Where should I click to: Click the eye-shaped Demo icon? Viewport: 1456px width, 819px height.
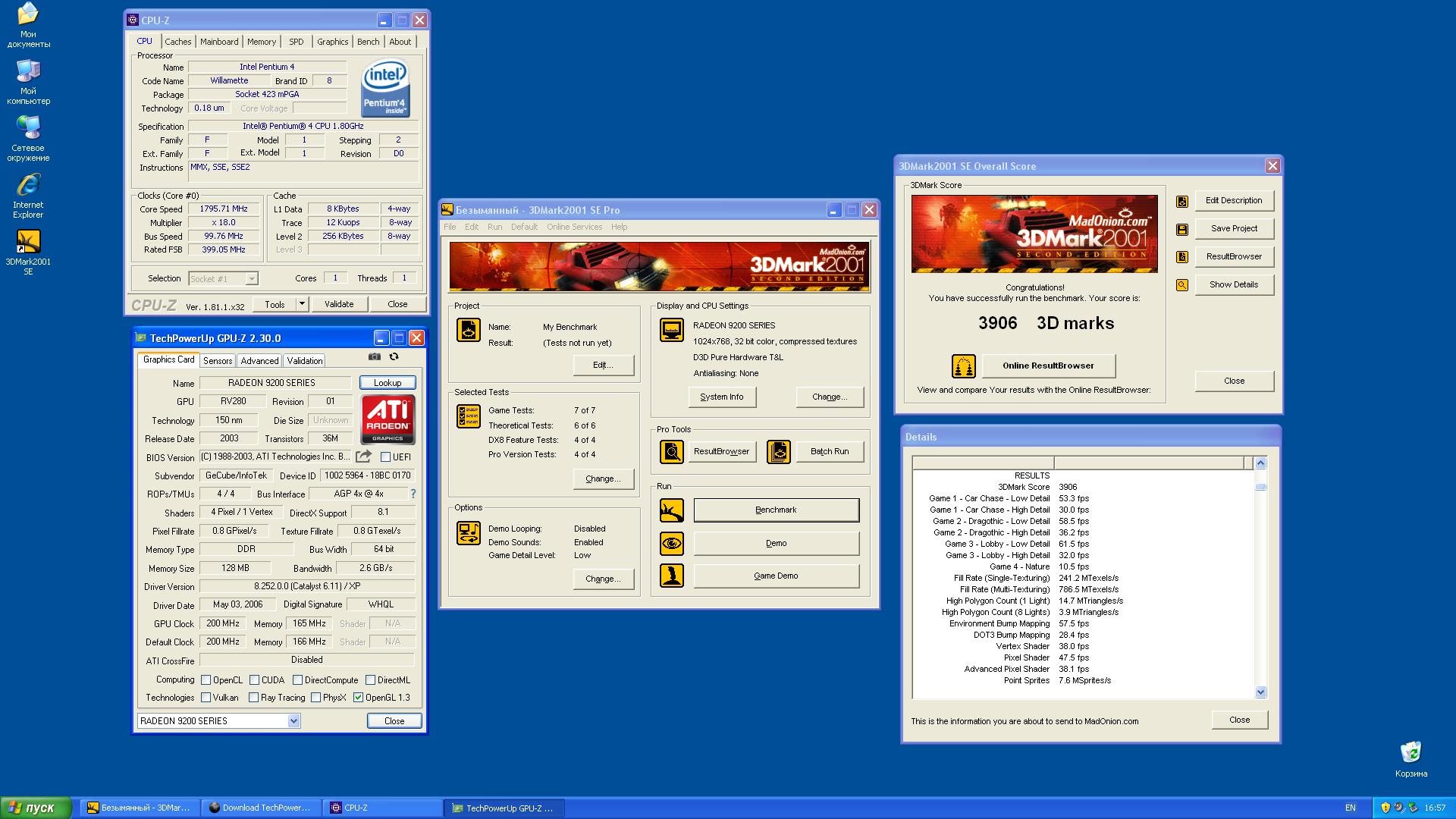(x=671, y=544)
